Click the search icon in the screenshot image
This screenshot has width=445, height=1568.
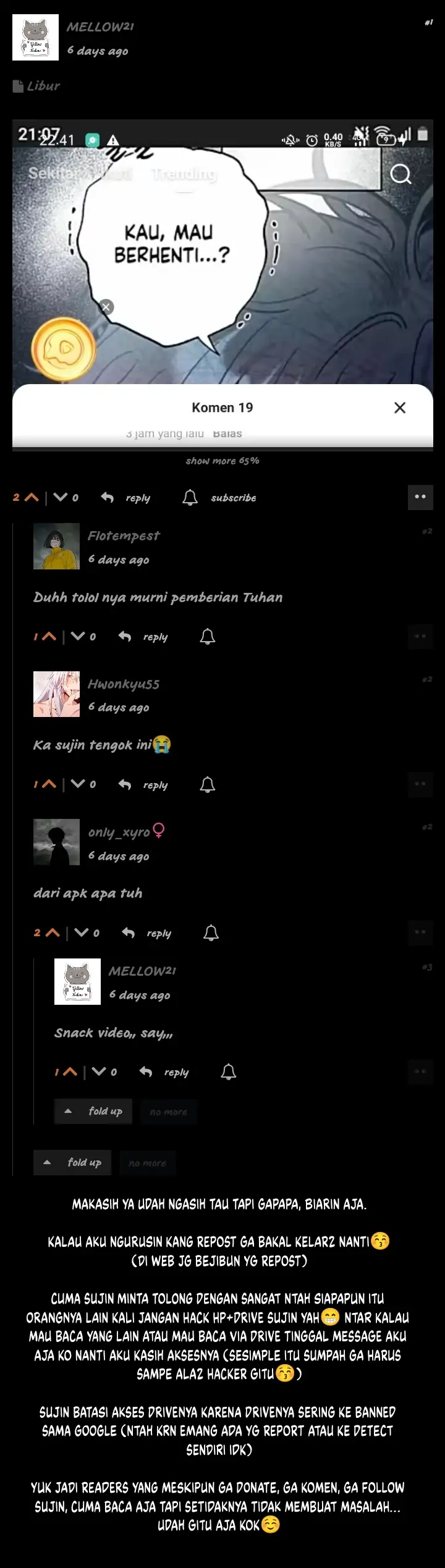pyautogui.click(x=400, y=175)
